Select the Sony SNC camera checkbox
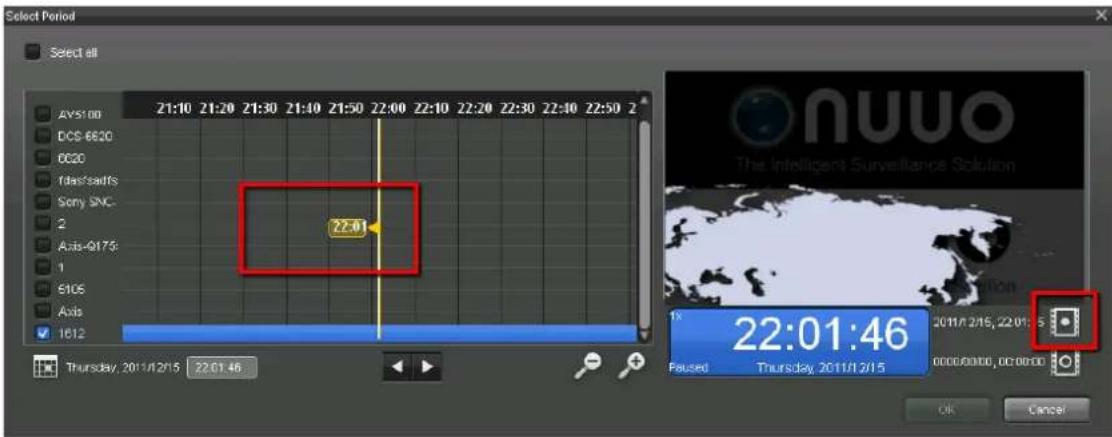 pyautogui.click(x=43, y=201)
